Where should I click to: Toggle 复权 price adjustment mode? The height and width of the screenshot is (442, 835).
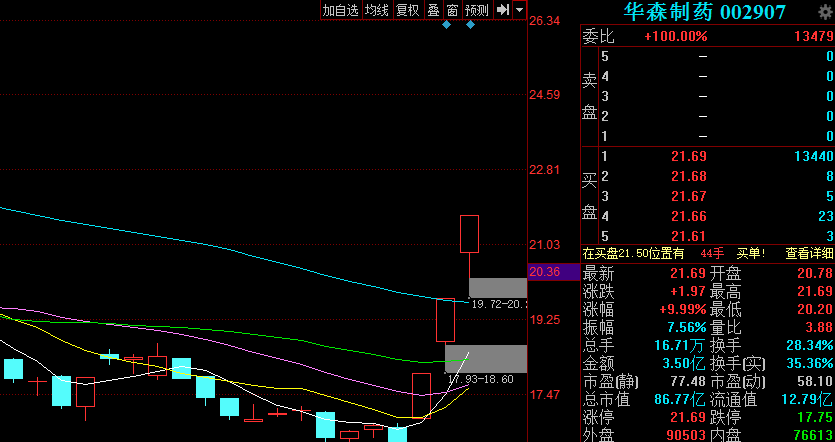(x=407, y=10)
